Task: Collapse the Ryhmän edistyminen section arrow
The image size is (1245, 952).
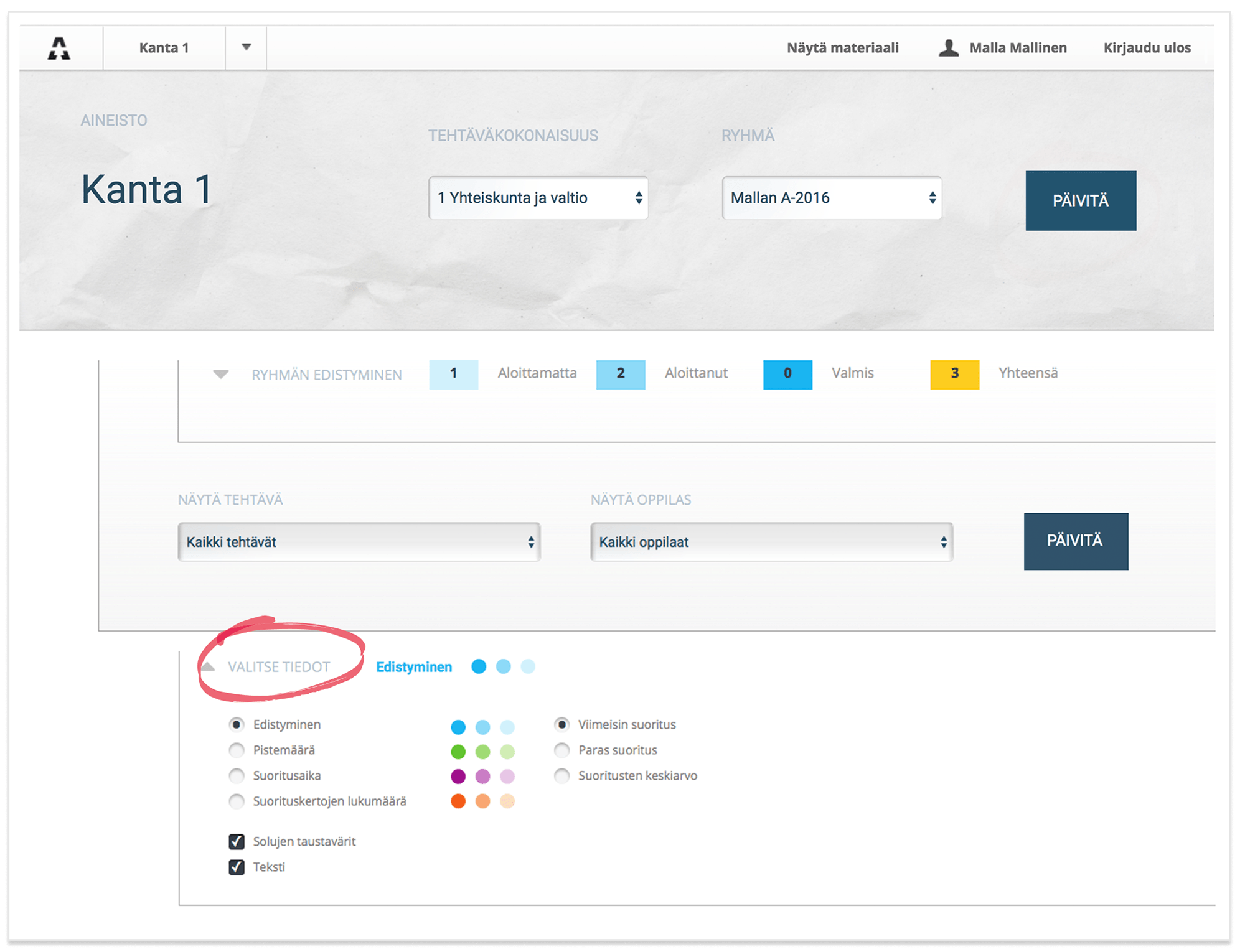Action: (x=221, y=374)
